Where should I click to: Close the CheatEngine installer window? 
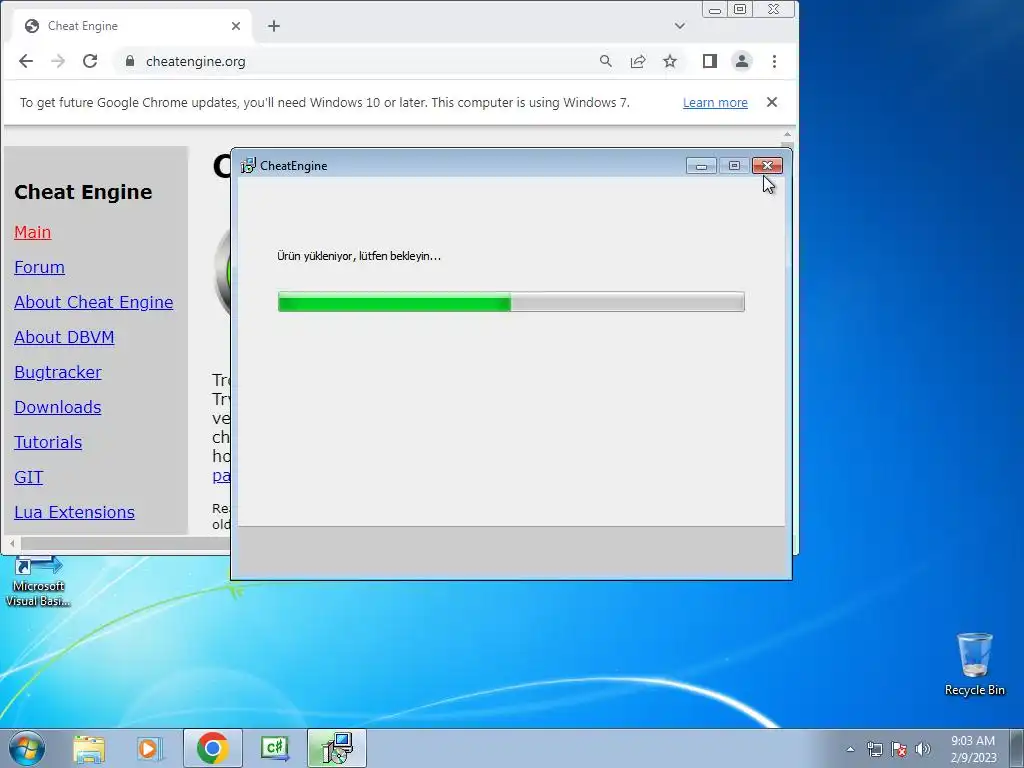(x=767, y=166)
